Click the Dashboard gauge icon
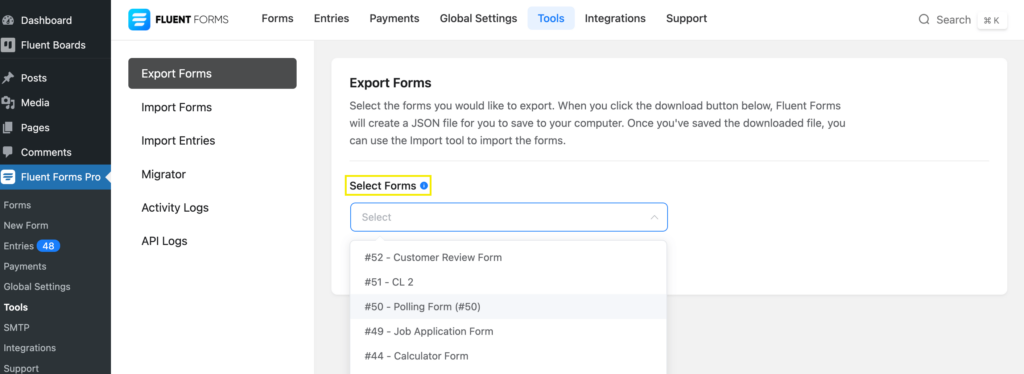1024x374 pixels. click(8, 20)
